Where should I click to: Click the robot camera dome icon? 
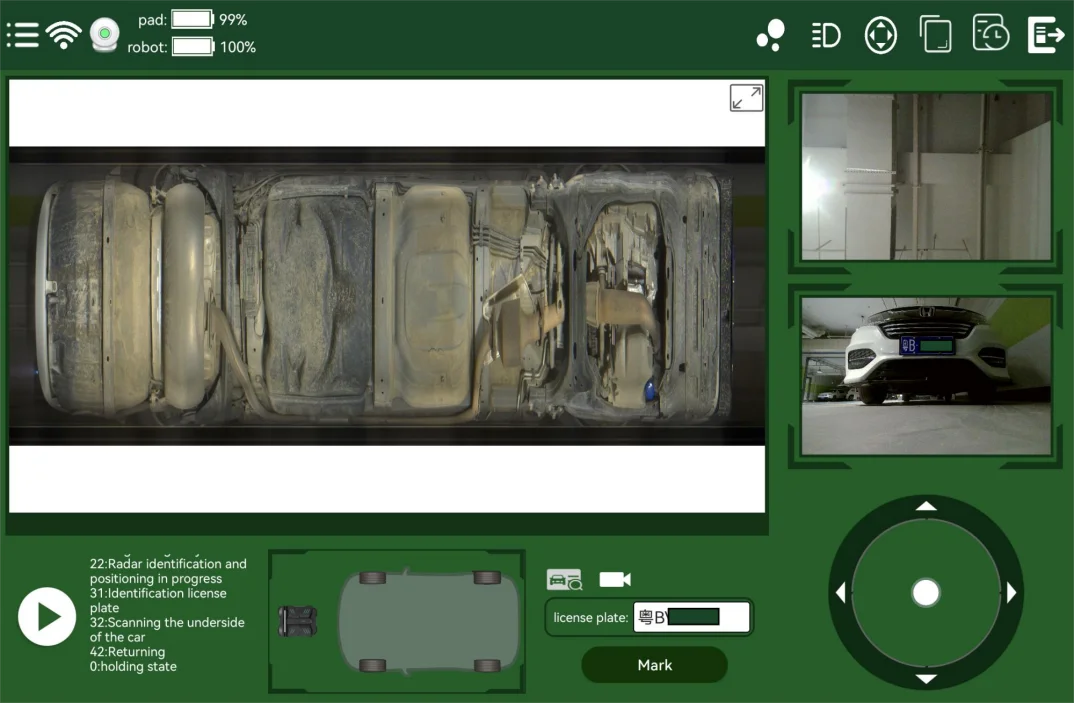point(104,35)
